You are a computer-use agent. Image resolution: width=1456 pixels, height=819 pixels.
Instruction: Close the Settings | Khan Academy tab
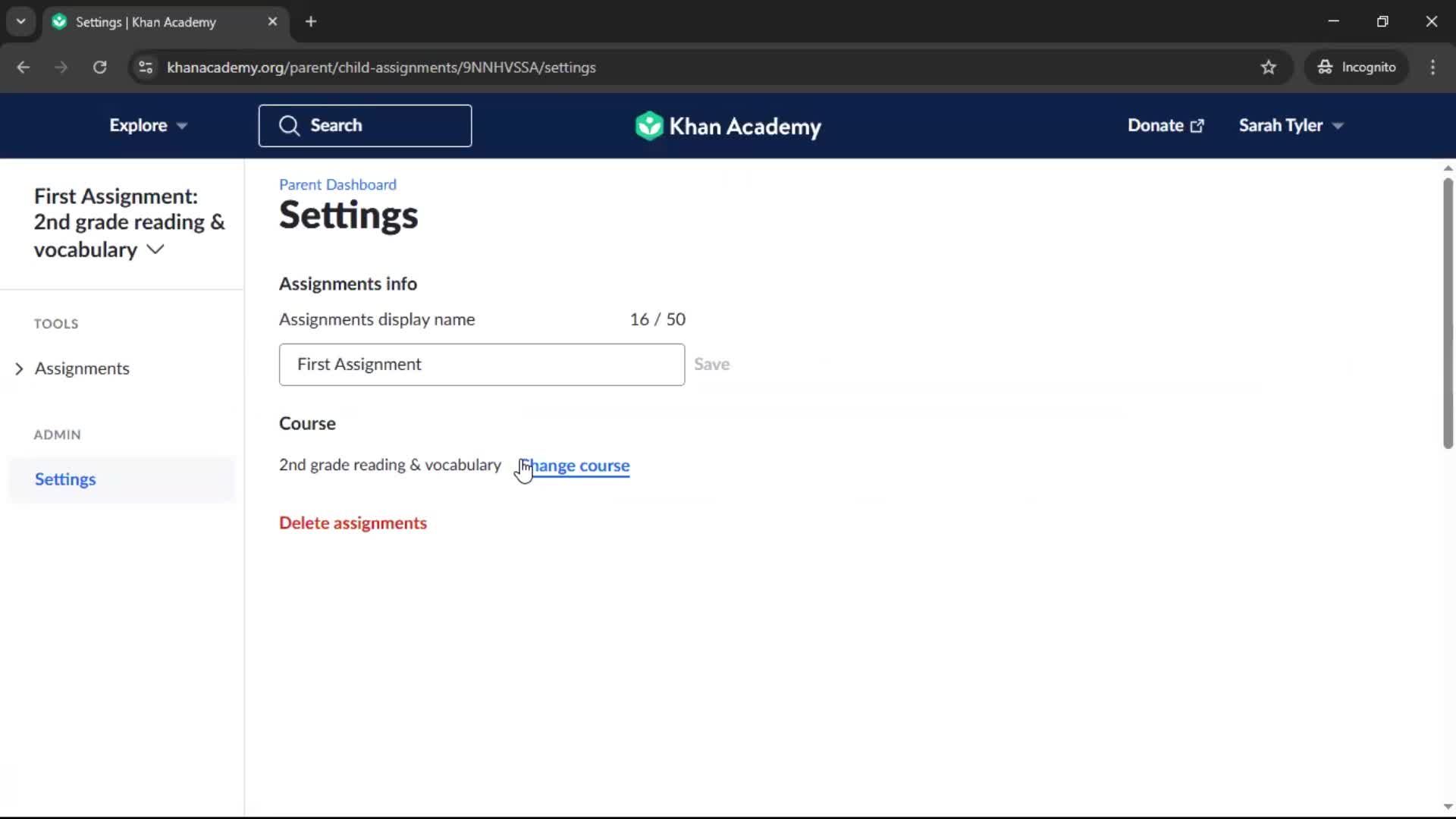pyautogui.click(x=272, y=22)
